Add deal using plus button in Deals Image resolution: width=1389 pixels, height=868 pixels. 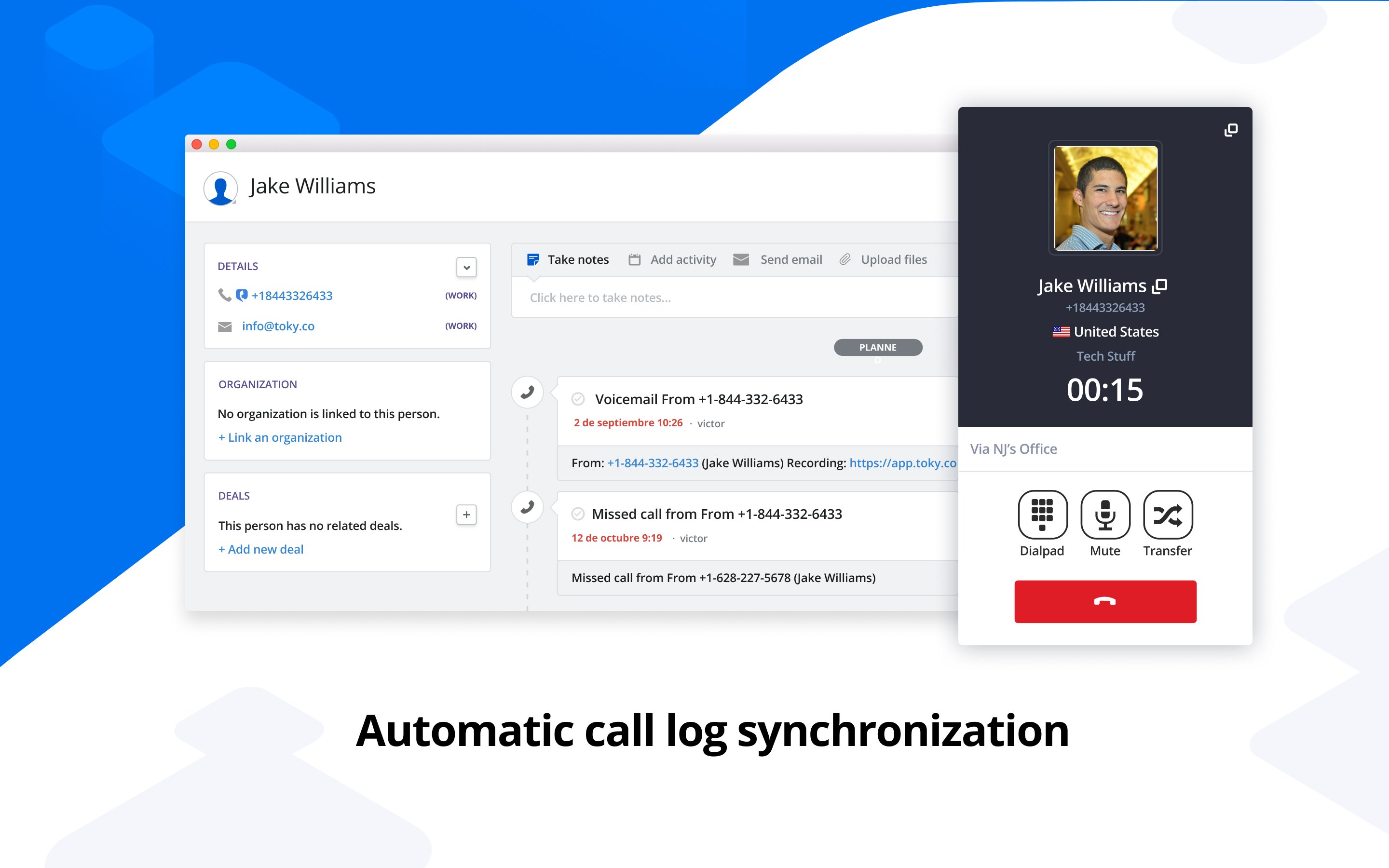pos(466,515)
